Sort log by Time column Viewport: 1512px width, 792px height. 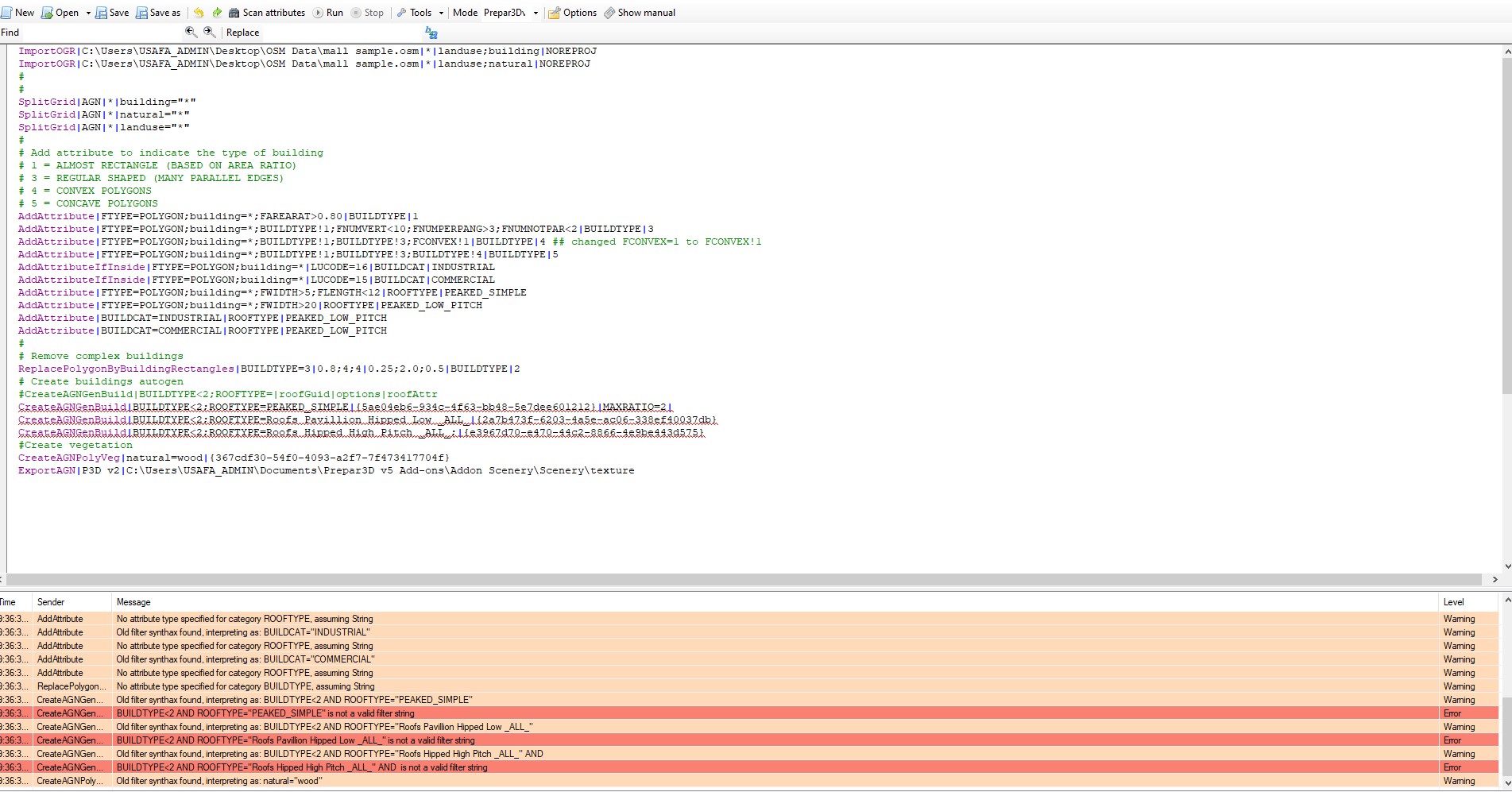pos(15,602)
